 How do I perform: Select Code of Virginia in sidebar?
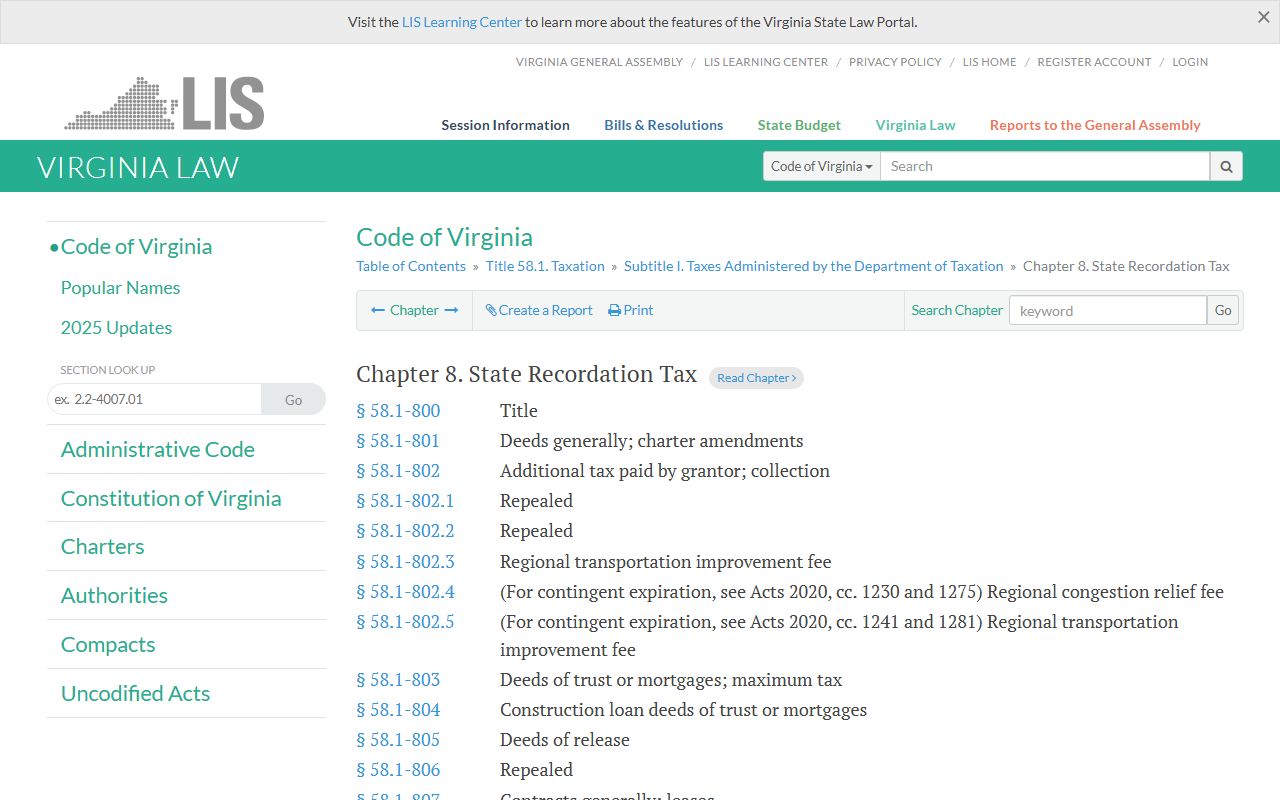pyautogui.click(x=136, y=246)
